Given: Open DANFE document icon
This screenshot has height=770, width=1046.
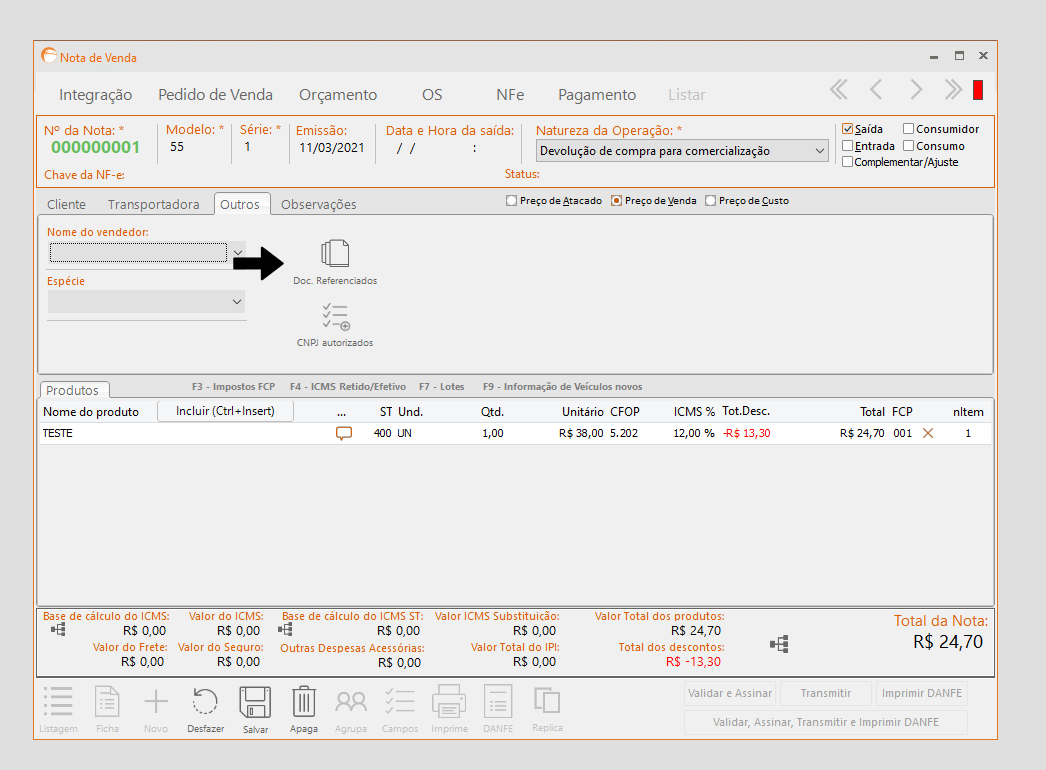Looking at the screenshot, I should [498, 702].
